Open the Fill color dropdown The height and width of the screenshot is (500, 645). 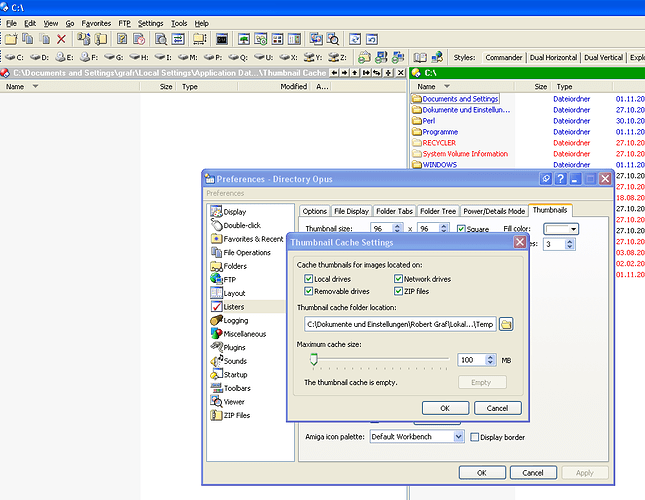pos(561,229)
